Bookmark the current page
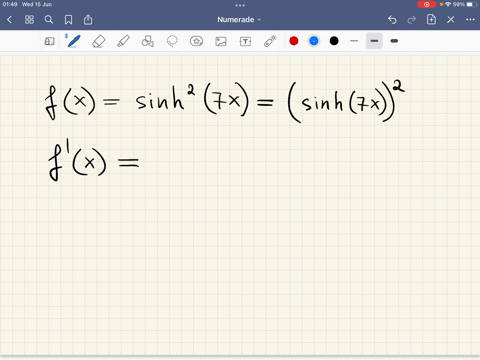480x360 pixels. tap(68, 20)
